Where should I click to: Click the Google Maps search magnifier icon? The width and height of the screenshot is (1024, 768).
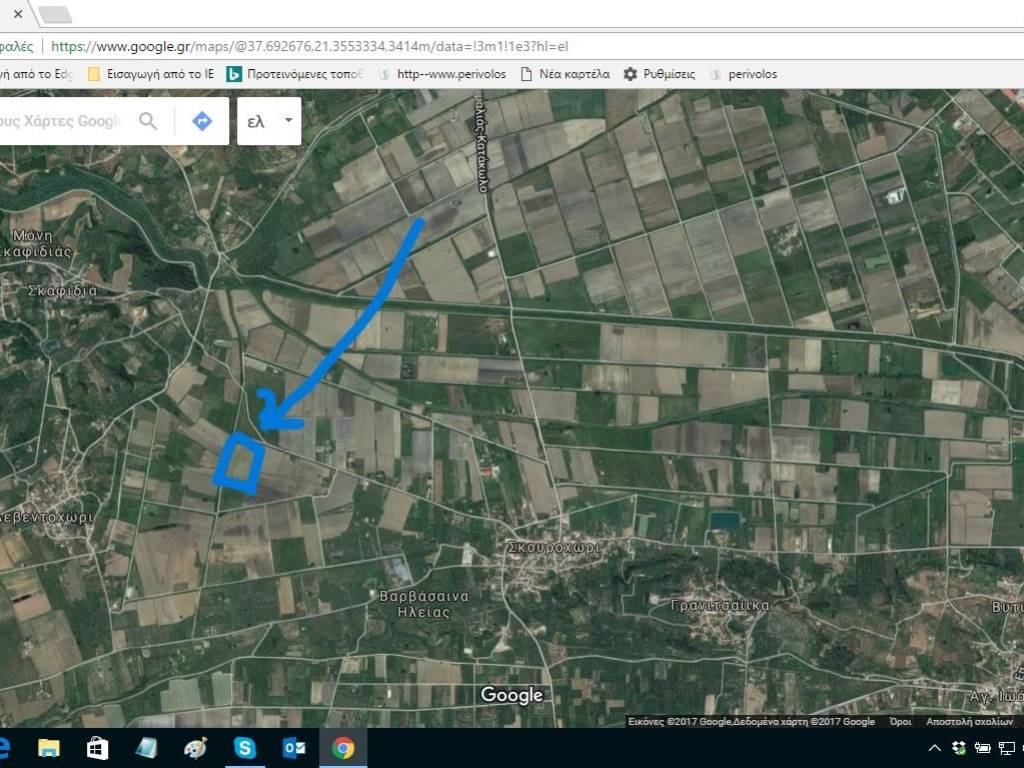148,121
